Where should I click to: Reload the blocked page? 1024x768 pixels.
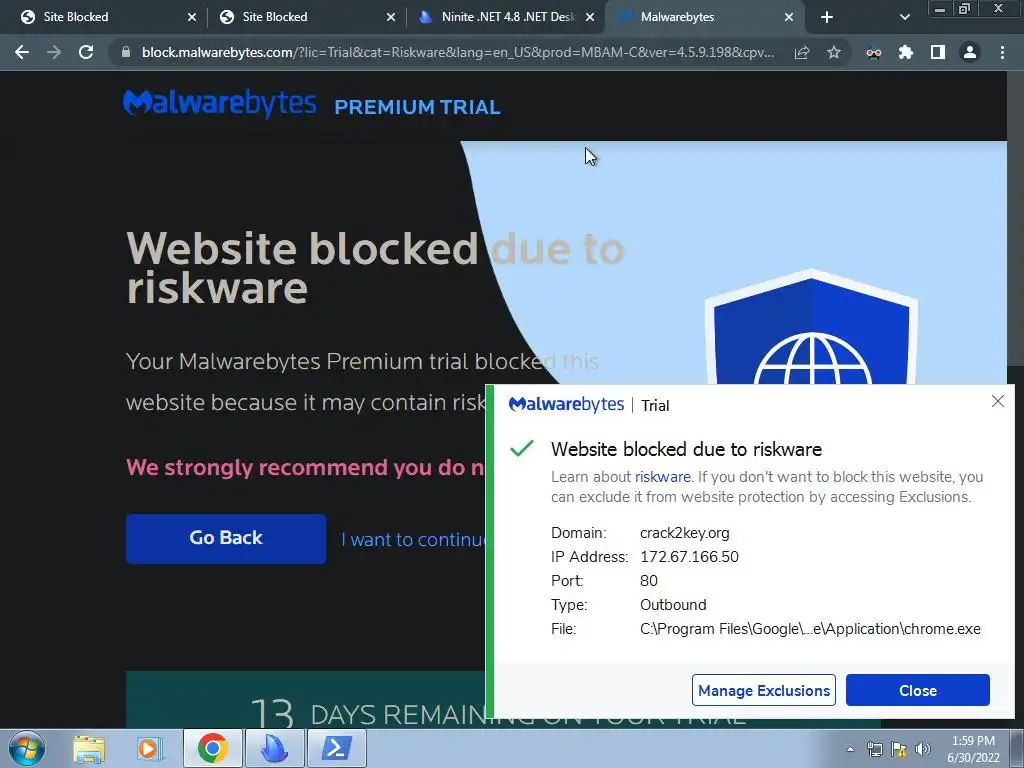coord(86,52)
